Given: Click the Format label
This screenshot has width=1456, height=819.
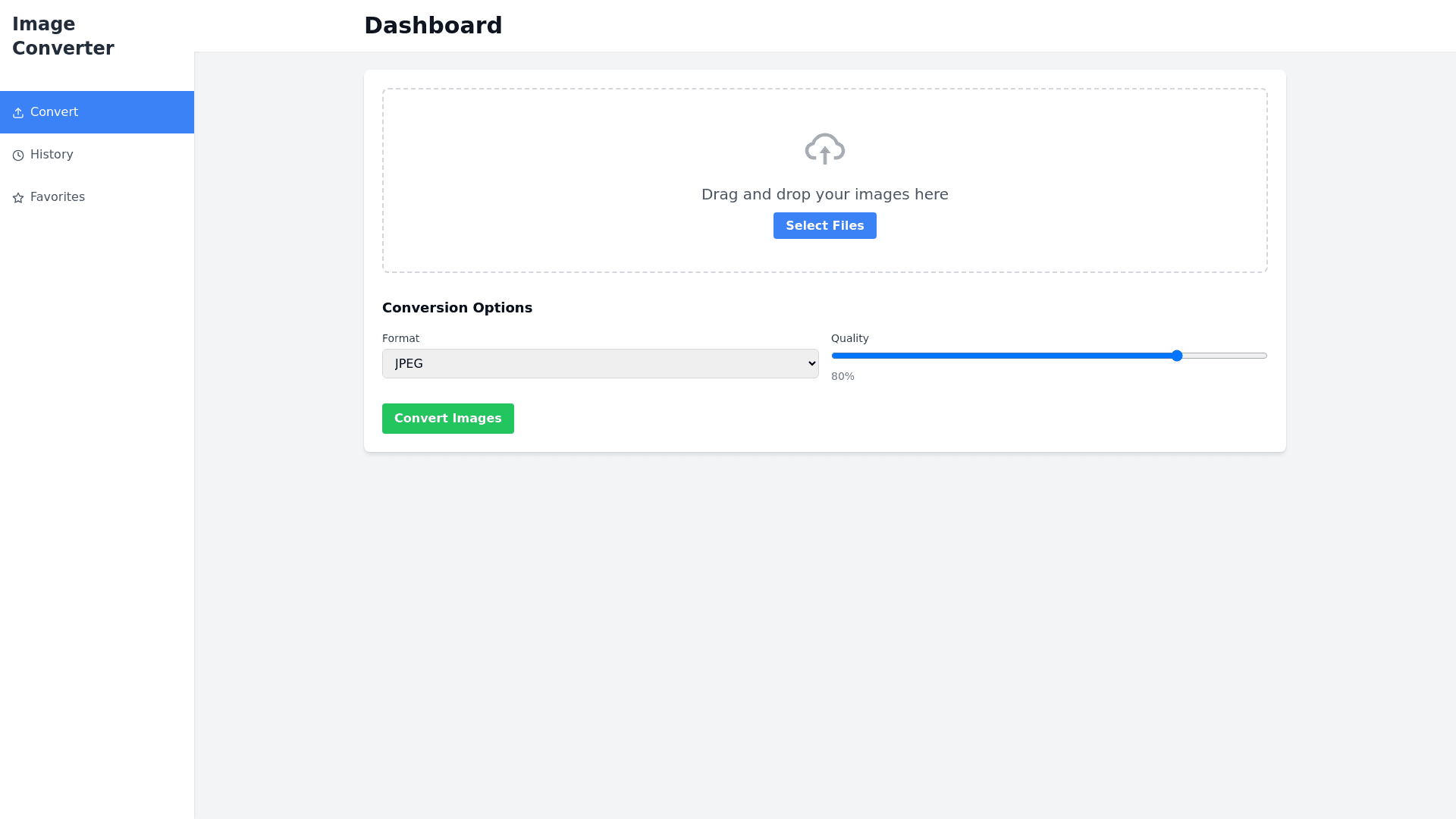Looking at the screenshot, I should click(400, 338).
